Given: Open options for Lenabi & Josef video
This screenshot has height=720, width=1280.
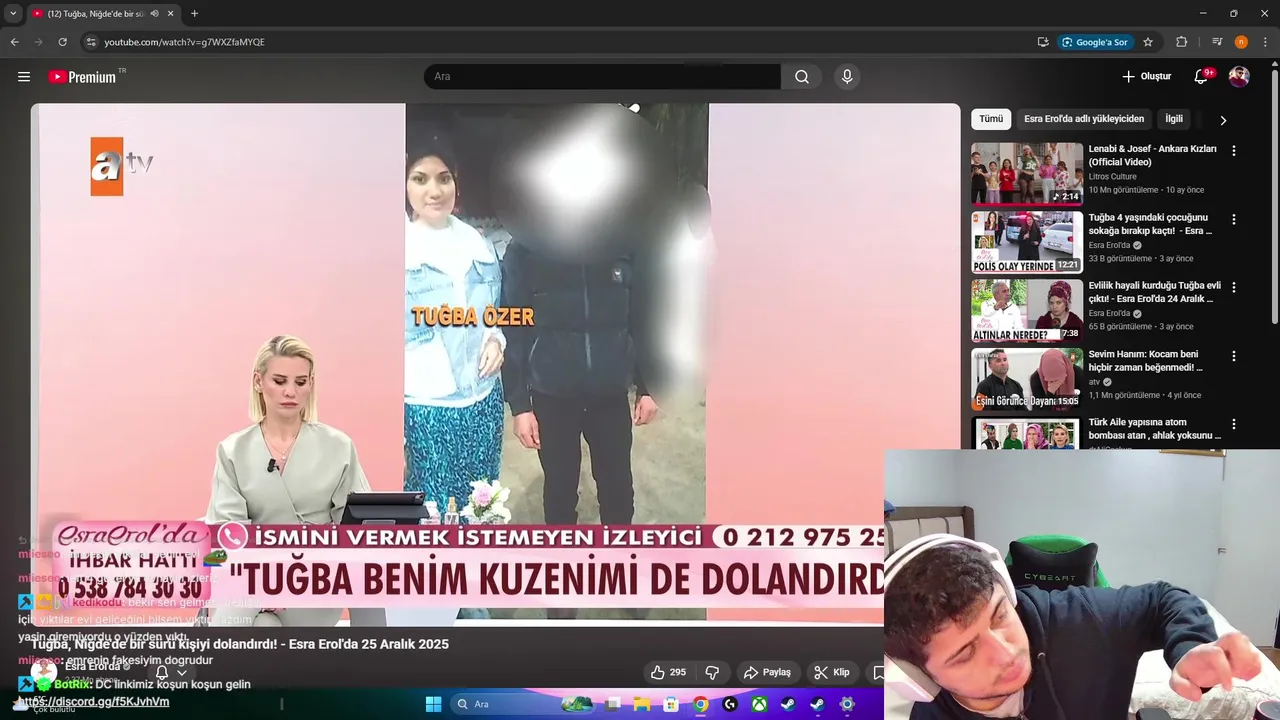Looking at the screenshot, I should [1233, 151].
